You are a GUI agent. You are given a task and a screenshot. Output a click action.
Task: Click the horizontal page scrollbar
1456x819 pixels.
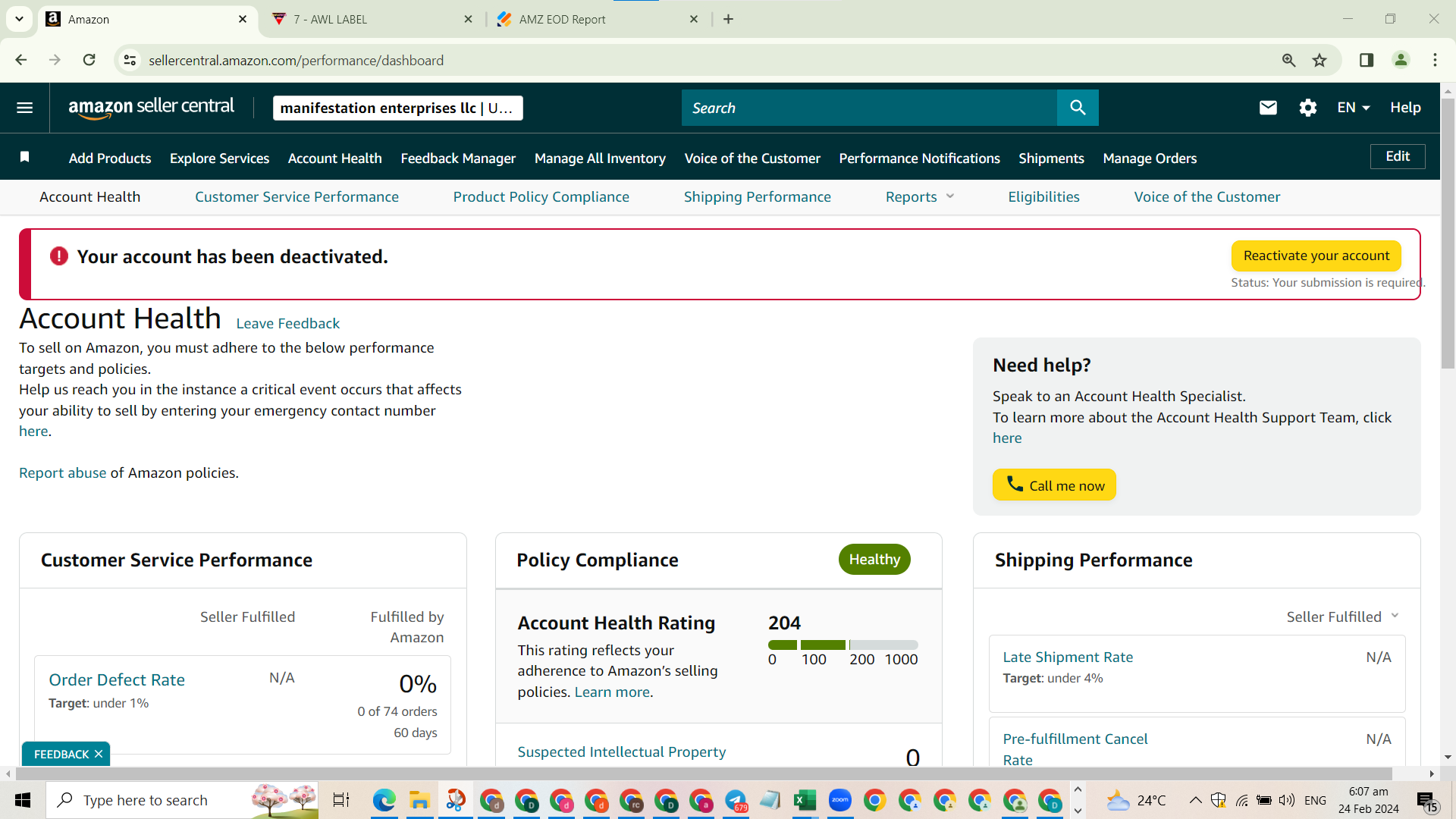coord(704,773)
